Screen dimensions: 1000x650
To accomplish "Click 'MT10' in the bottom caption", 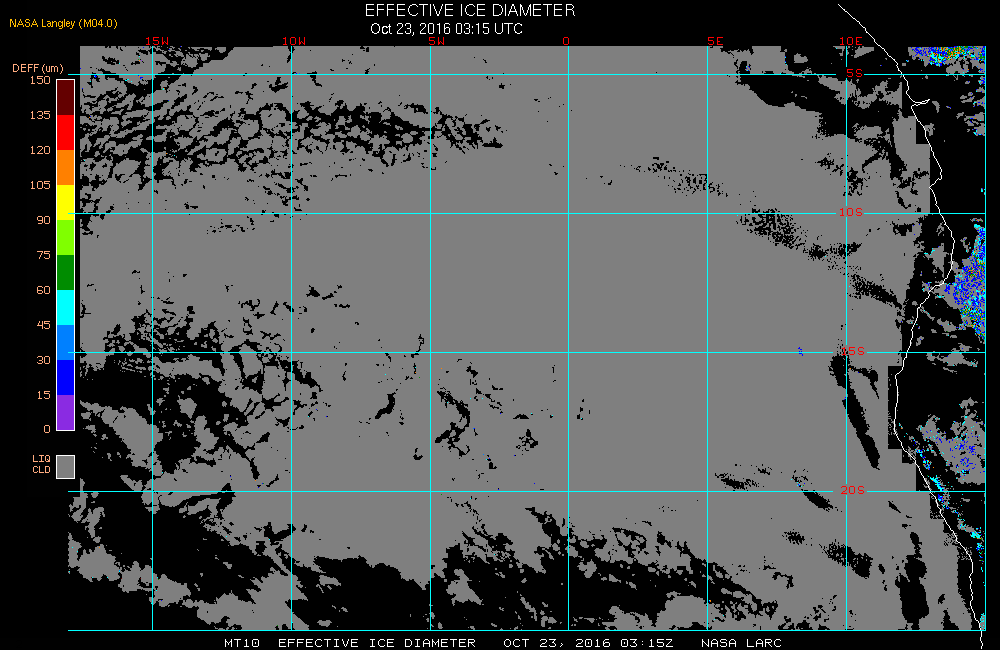I will 242,643.
